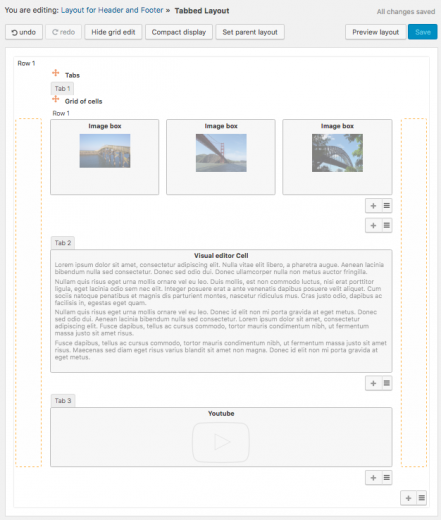Open the outermost Row 1 menu icon
This screenshot has height=520, width=441.
(421, 498)
